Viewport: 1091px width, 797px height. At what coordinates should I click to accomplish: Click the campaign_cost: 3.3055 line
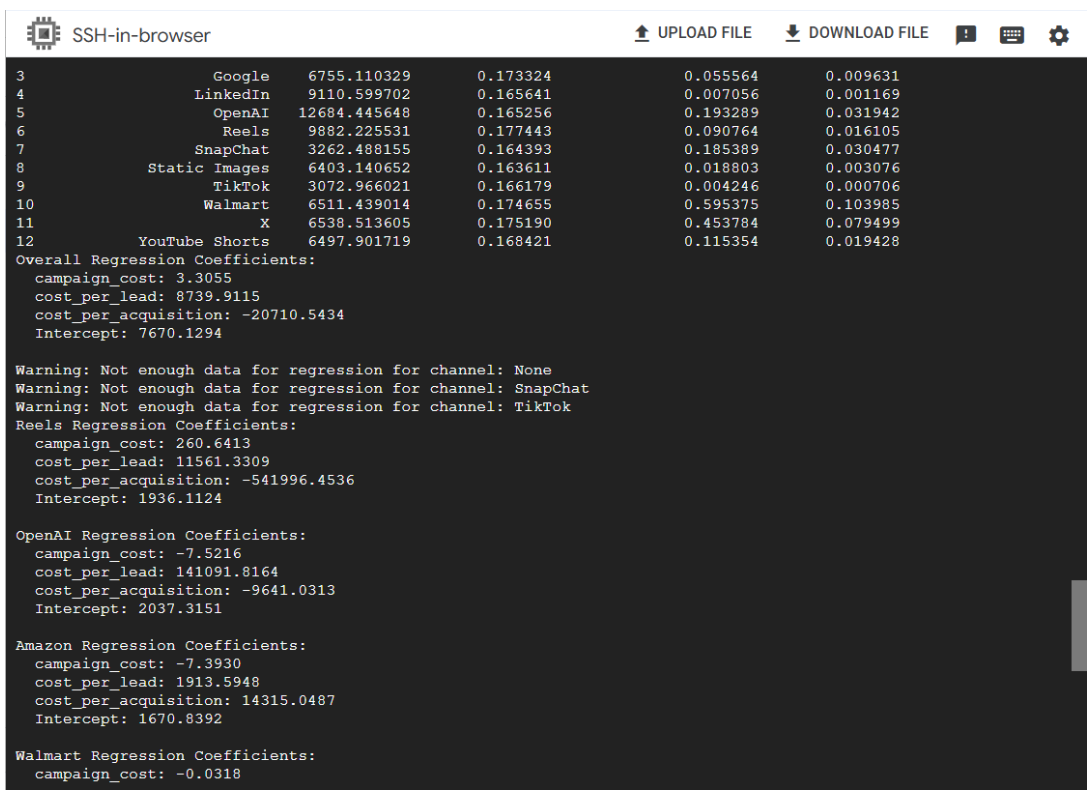133,278
